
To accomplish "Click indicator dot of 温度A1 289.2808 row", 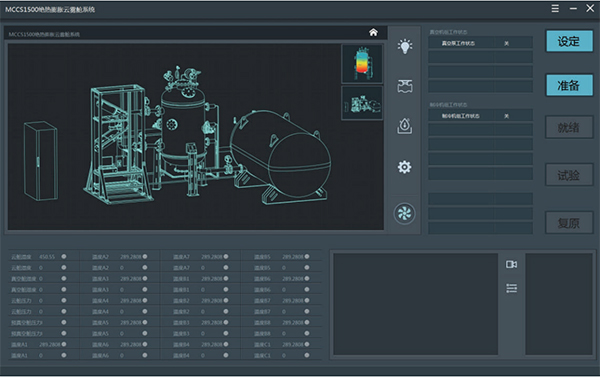I will [64, 344].
